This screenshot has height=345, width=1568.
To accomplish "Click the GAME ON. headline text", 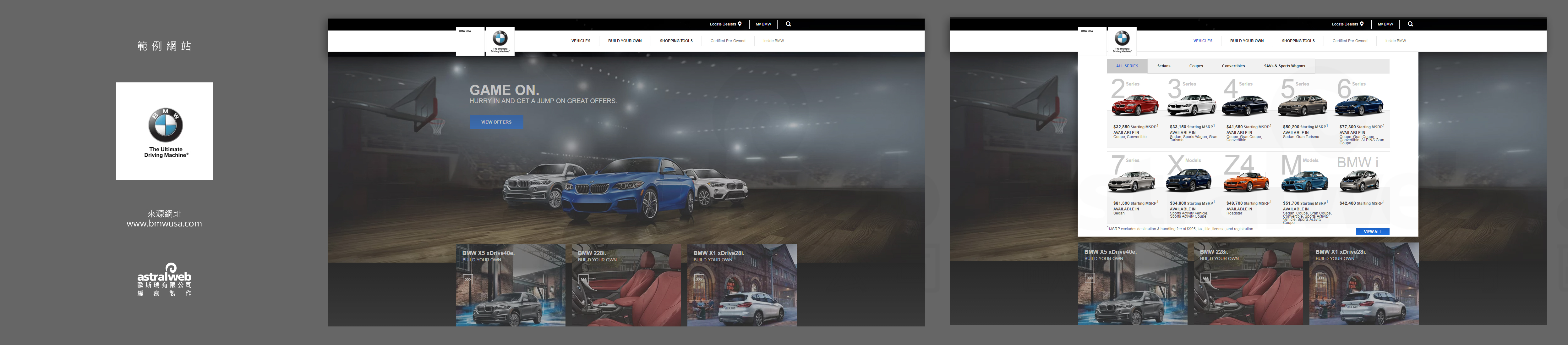I will tap(504, 90).
